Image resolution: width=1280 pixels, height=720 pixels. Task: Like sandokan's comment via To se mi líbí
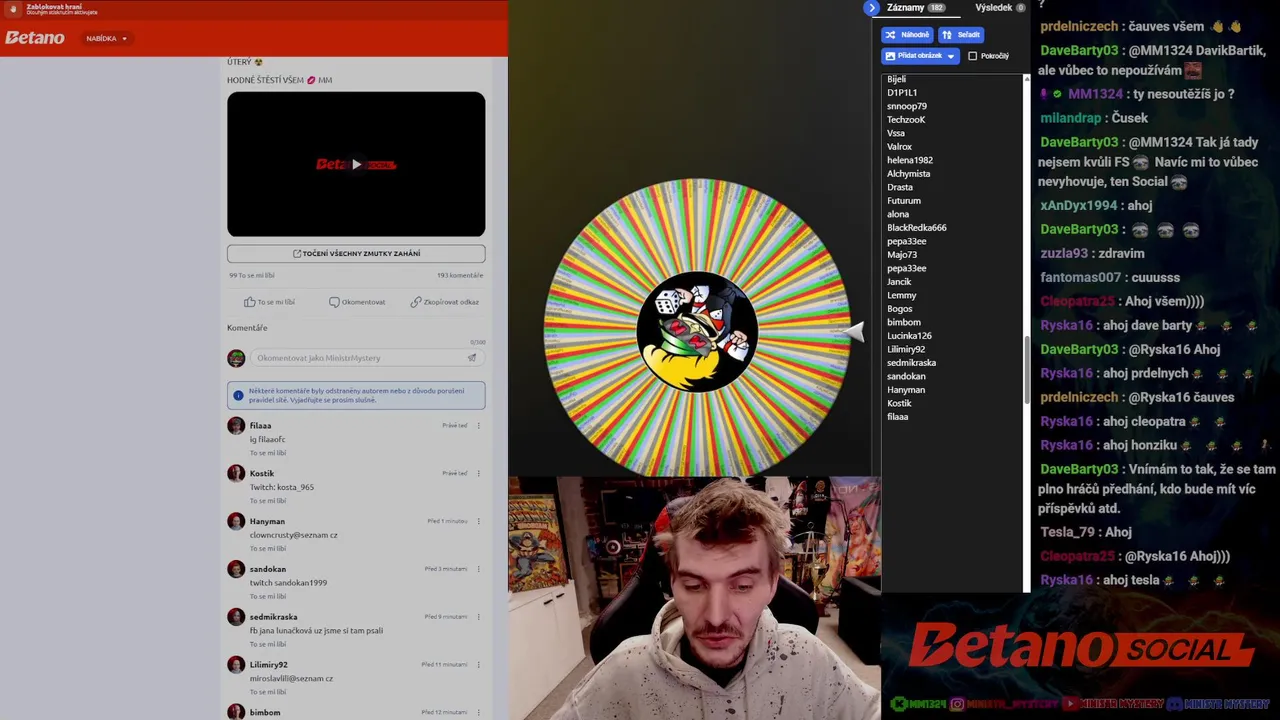click(x=267, y=597)
